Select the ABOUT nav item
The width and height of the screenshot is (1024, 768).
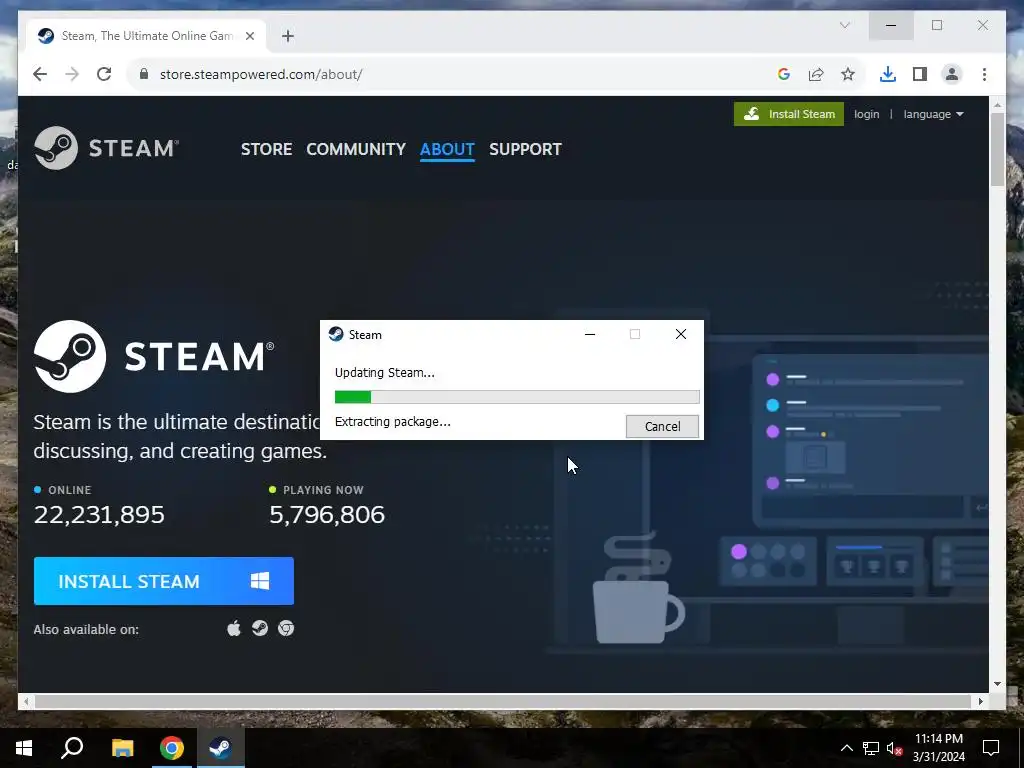click(x=447, y=150)
